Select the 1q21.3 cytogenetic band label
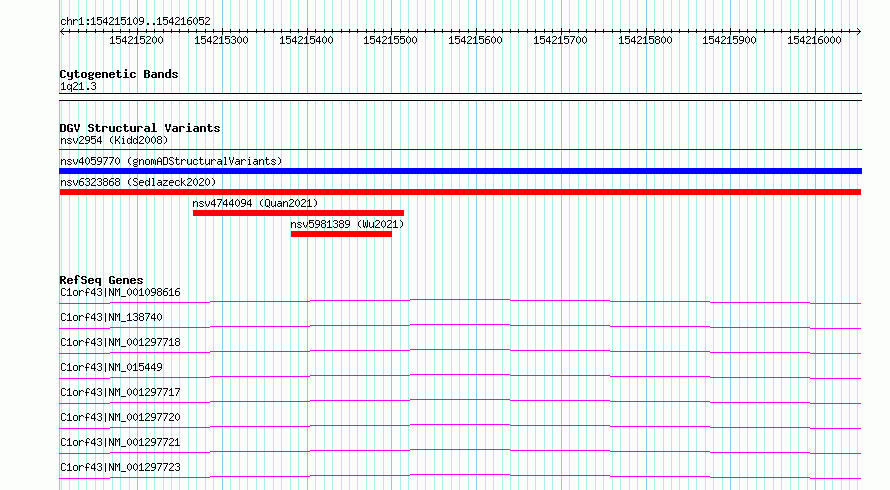 pyautogui.click(x=78, y=86)
